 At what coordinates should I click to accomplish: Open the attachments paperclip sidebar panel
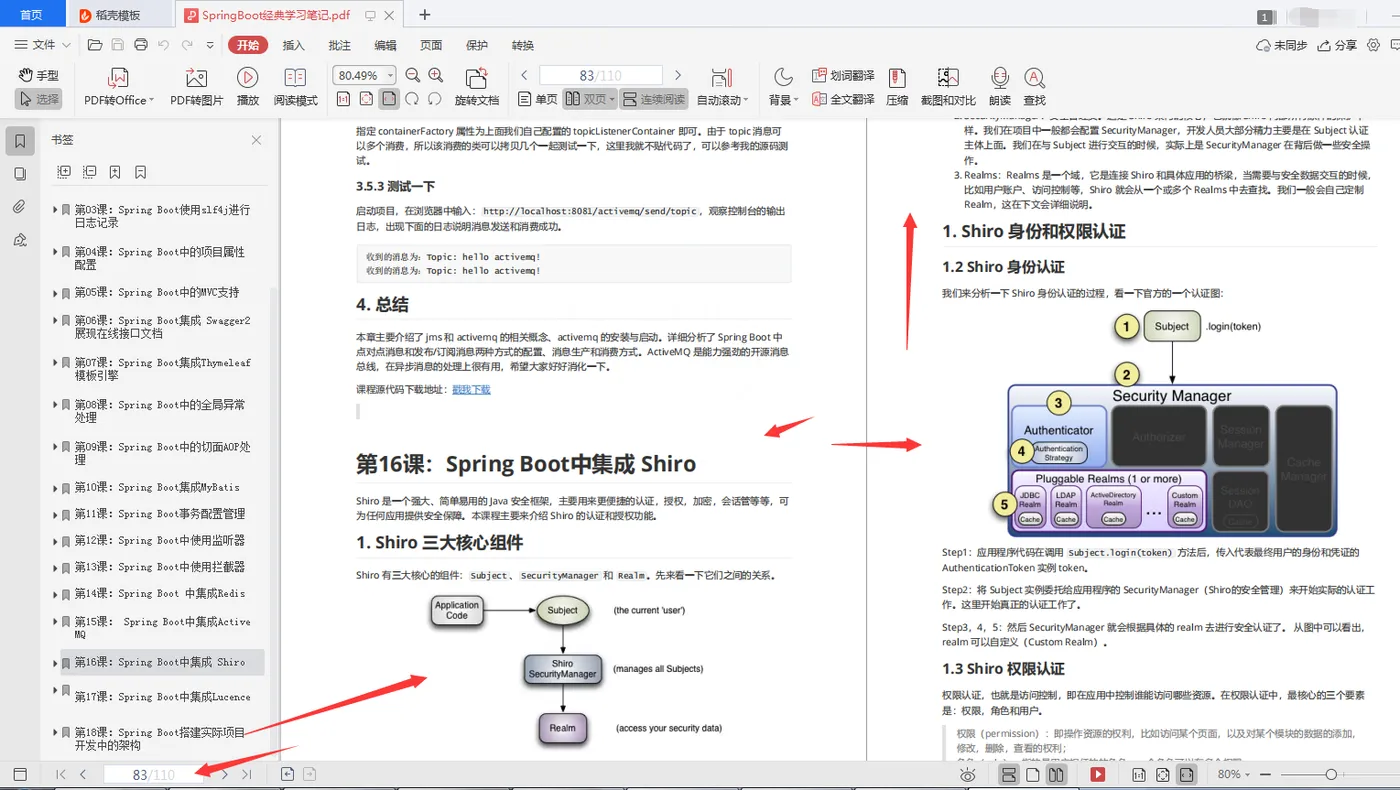click(x=20, y=207)
